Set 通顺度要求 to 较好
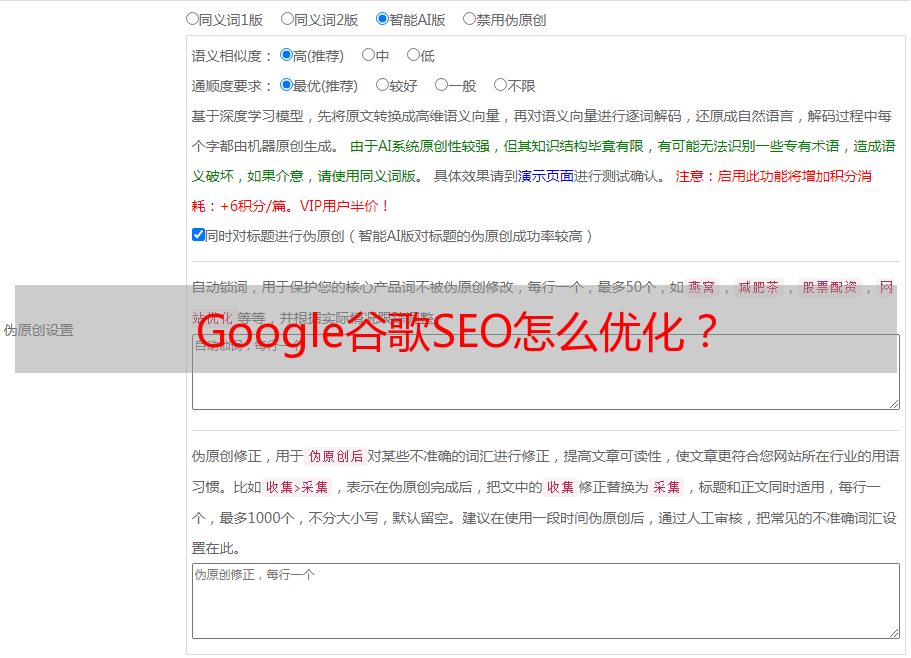 (x=382, y=85)
